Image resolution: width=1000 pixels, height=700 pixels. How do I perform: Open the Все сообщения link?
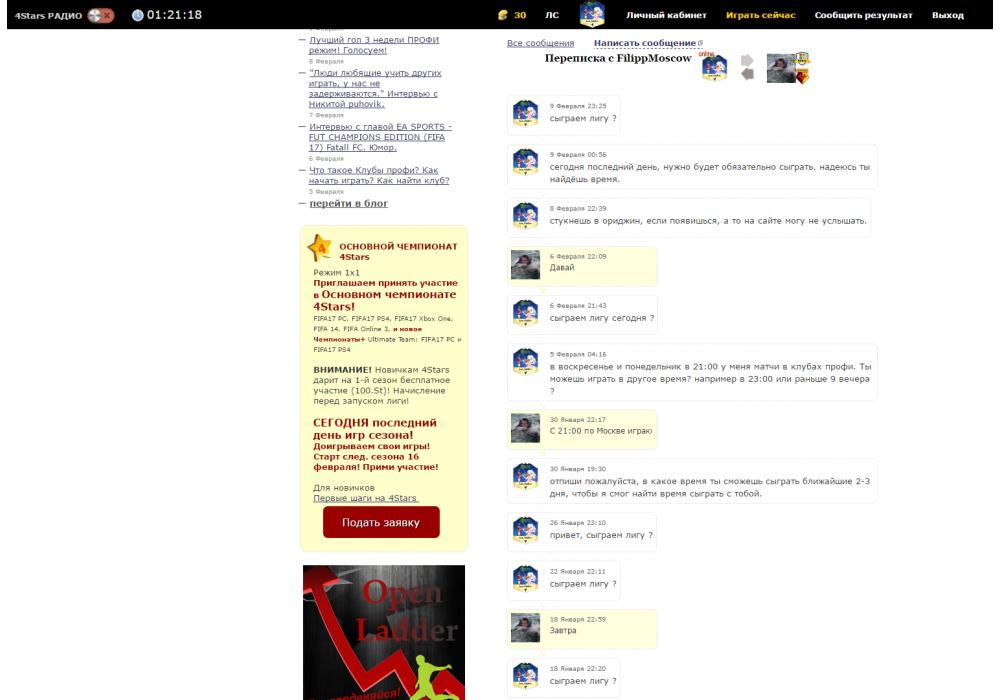[540, 43]
